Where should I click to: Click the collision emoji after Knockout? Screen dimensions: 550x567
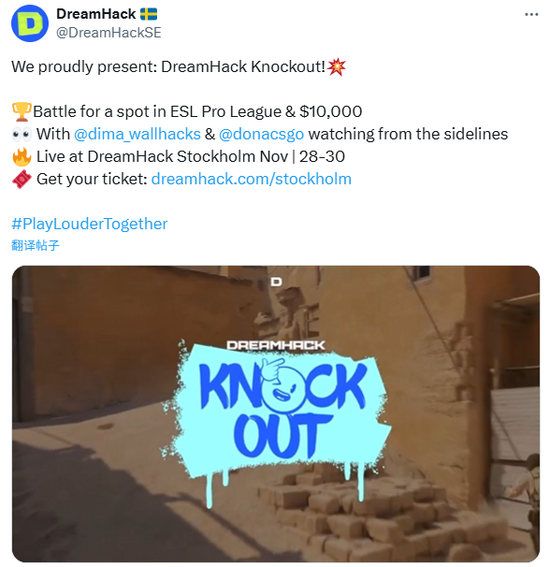tap(336, 67)
